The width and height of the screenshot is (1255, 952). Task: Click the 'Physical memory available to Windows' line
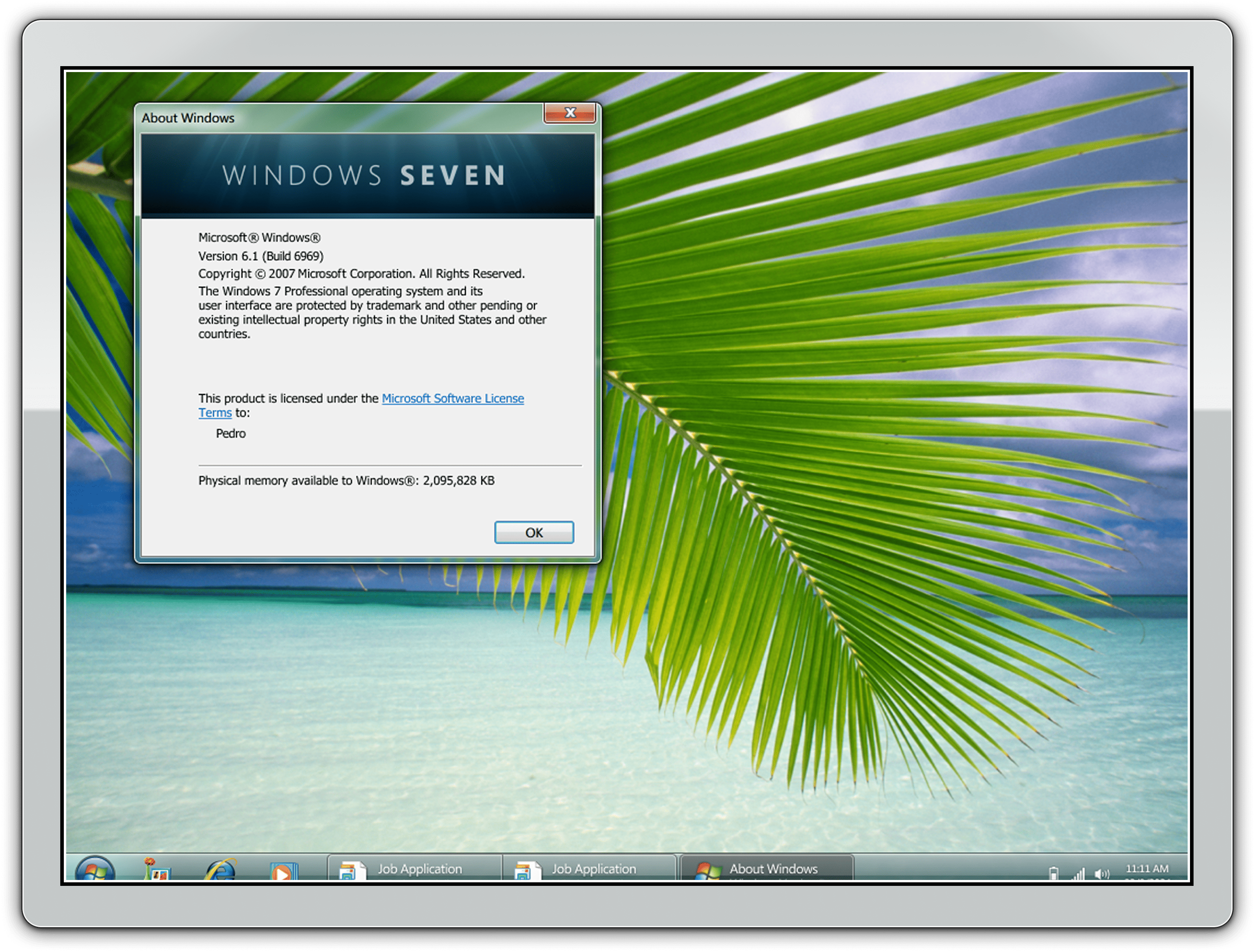coord(346,480)
